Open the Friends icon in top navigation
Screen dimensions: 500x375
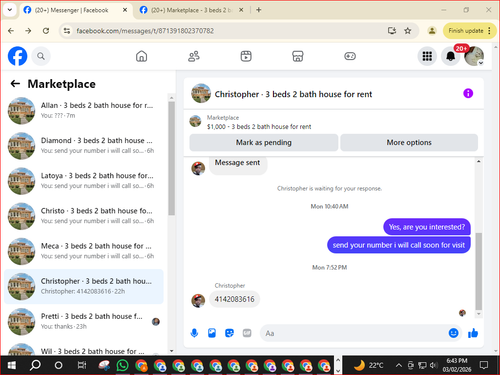coord(194,56)
